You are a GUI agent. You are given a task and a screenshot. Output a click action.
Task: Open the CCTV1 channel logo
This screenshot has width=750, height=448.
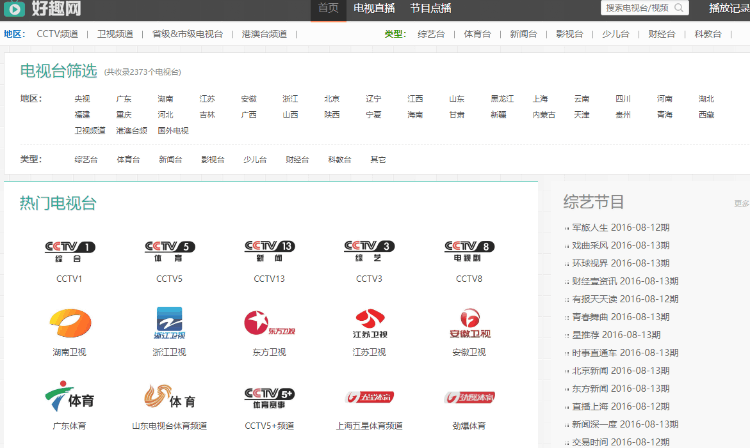(x=70, y=251)
